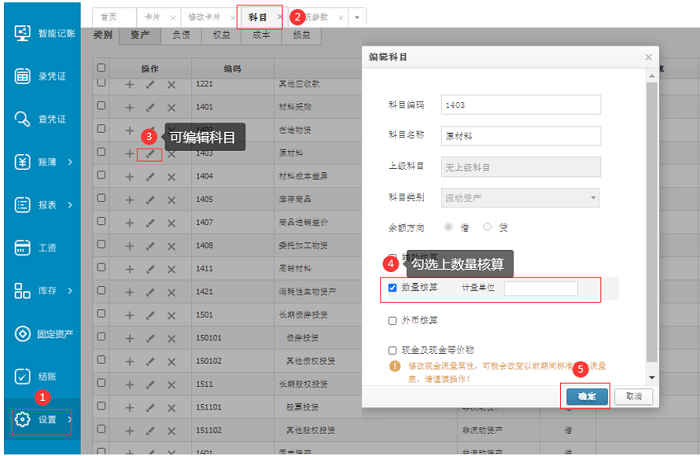The width and height of the screenshot is (700, 456).
Task: Enable the 外币核算 checkbox
Action: [392, 321]
